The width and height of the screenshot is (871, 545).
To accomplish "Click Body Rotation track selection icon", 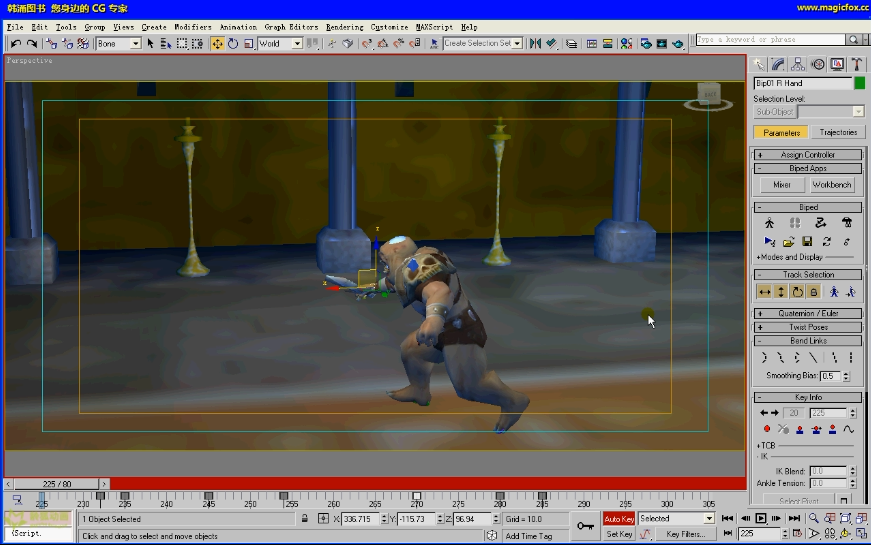I will point(797,292).
